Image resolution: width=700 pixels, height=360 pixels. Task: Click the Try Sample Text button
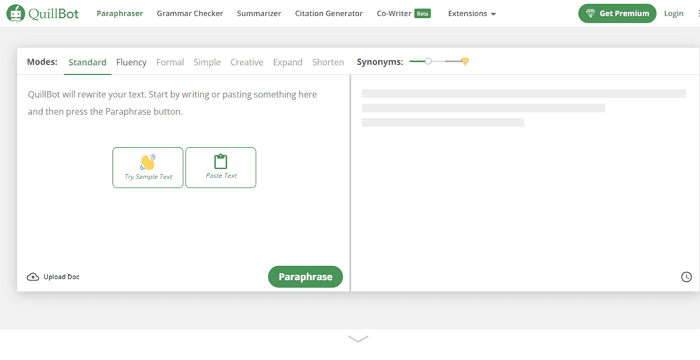point(148,167)
